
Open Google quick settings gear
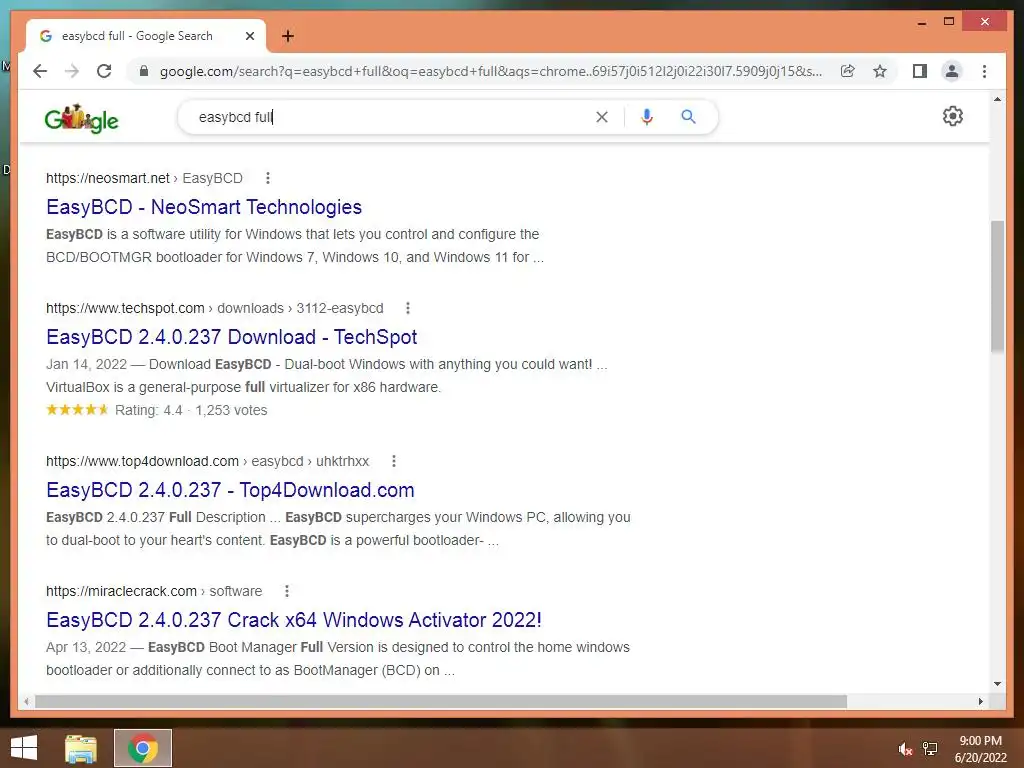[953, 116]
